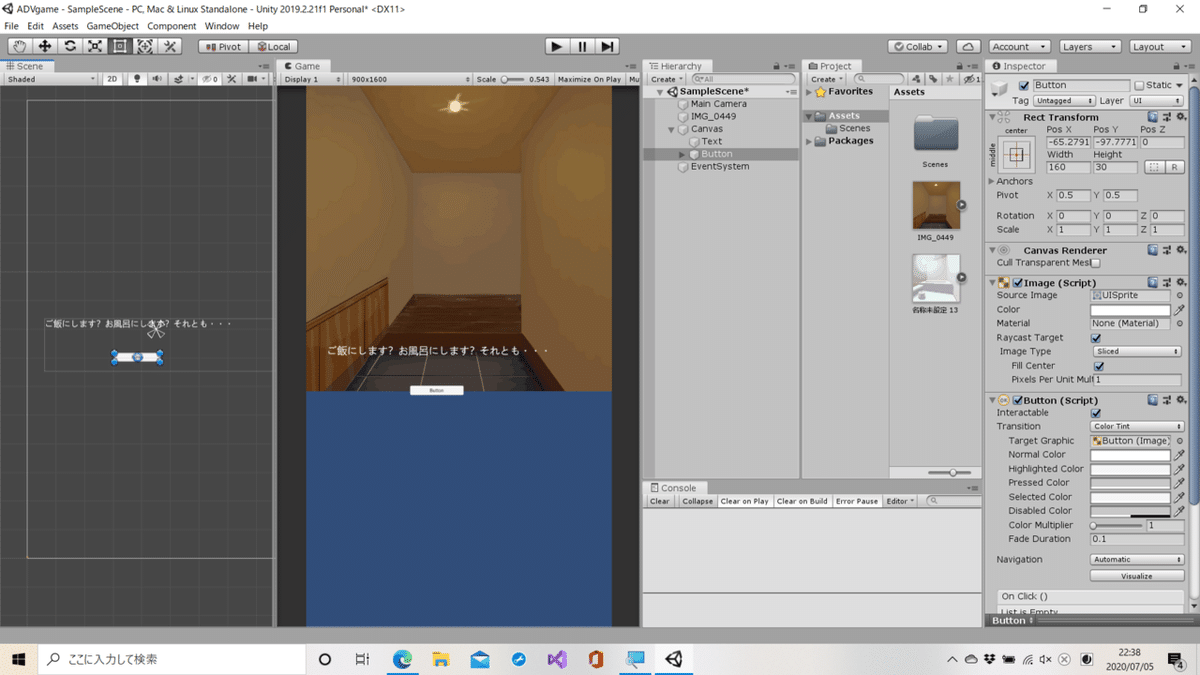Screen dimensions: 1200x675
Task: Click Clear in Console
Action: click(660, 501)
